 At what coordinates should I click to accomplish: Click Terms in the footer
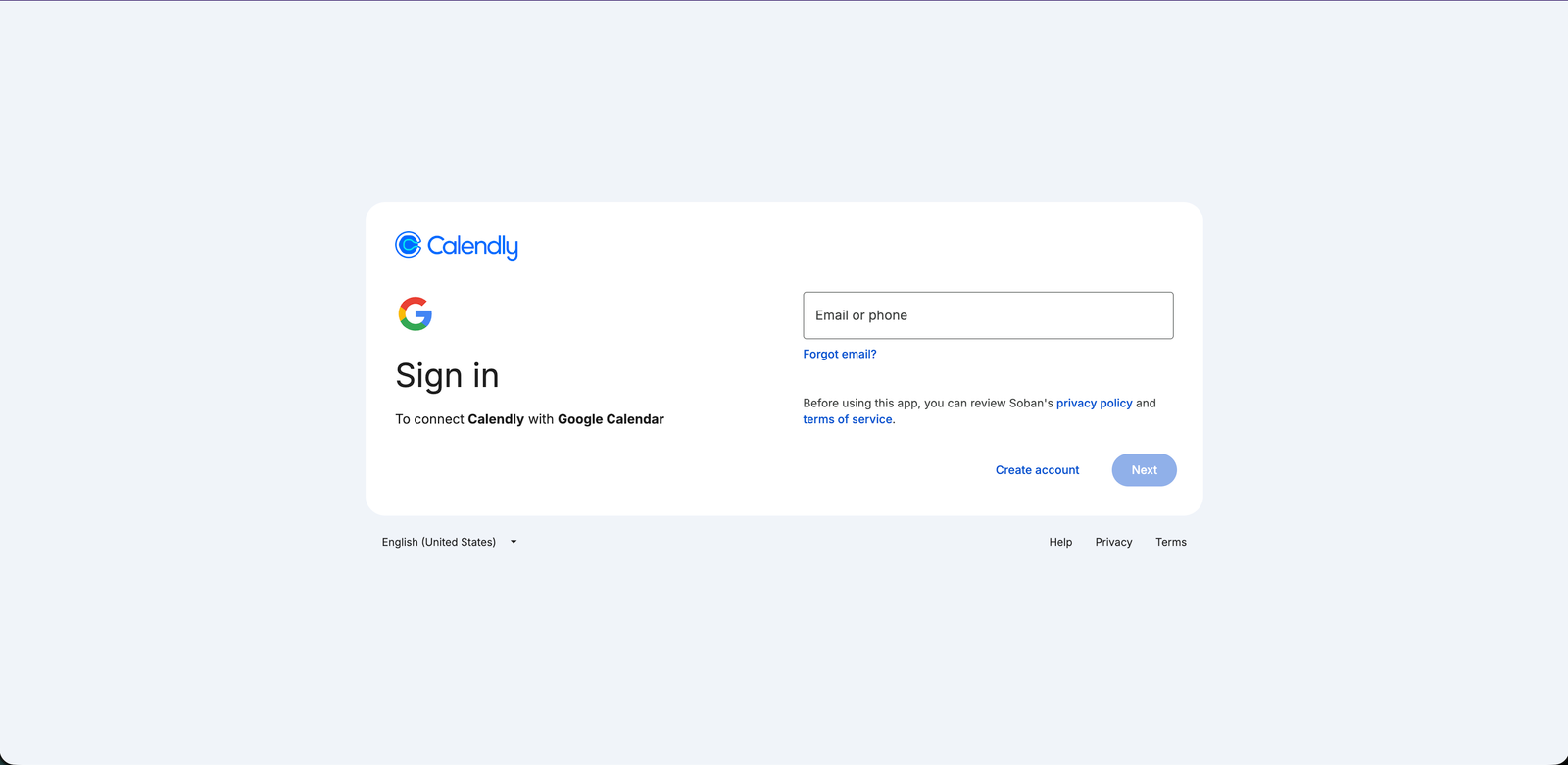[1170, 541]
